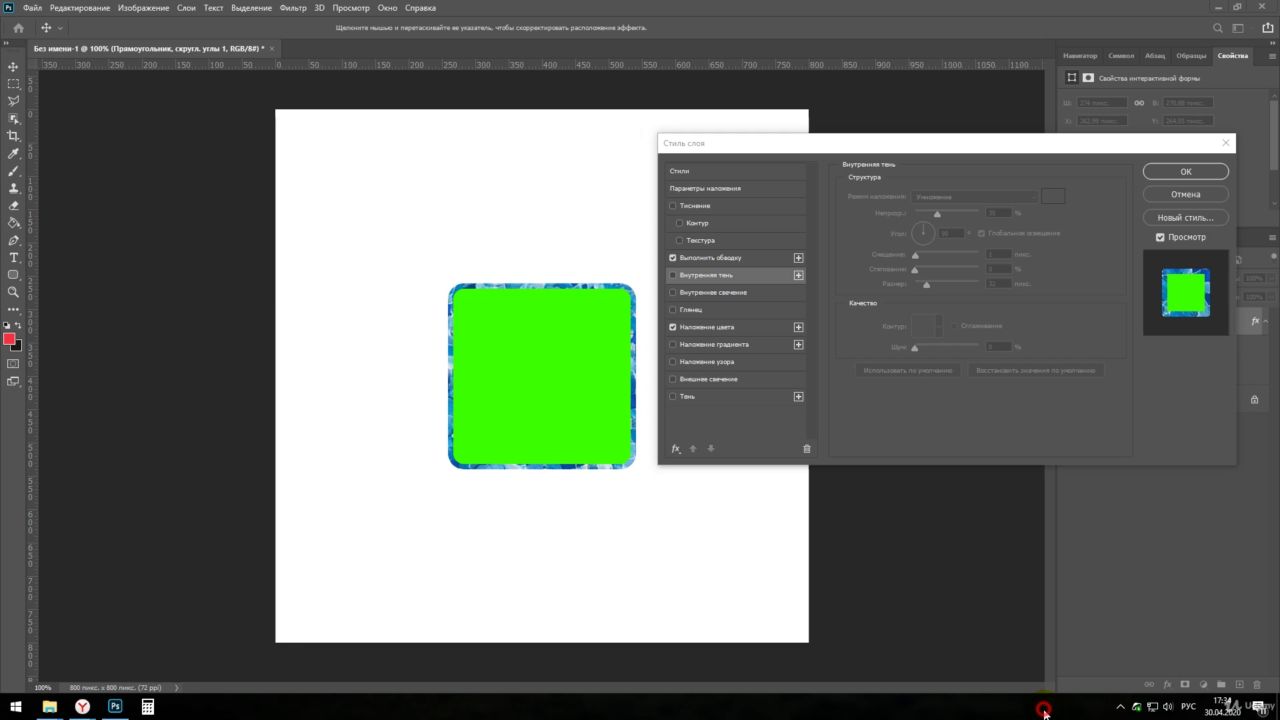
Task: Open the workspace switcher icon
Action: tap(1239, 28)
